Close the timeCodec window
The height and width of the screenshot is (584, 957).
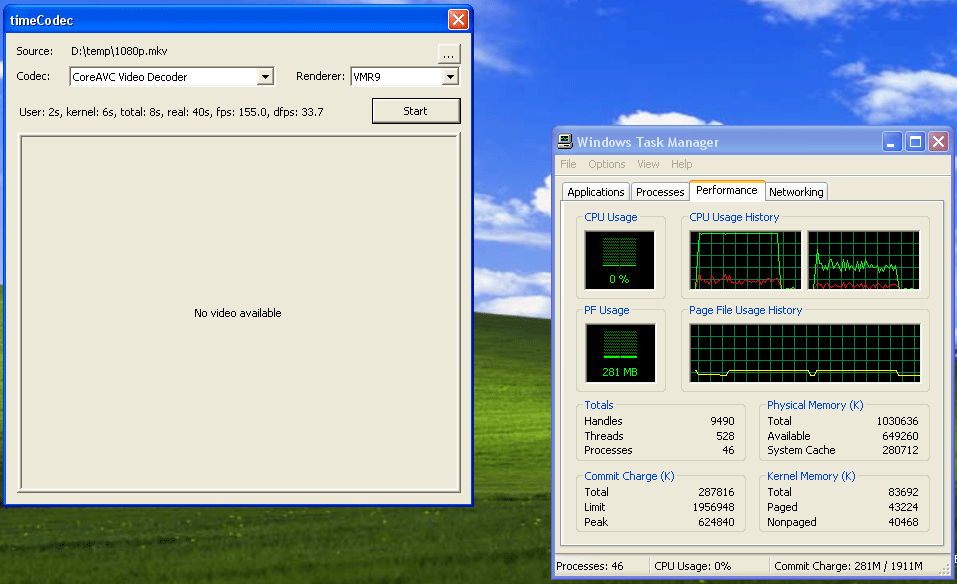[x=458, y=20]
